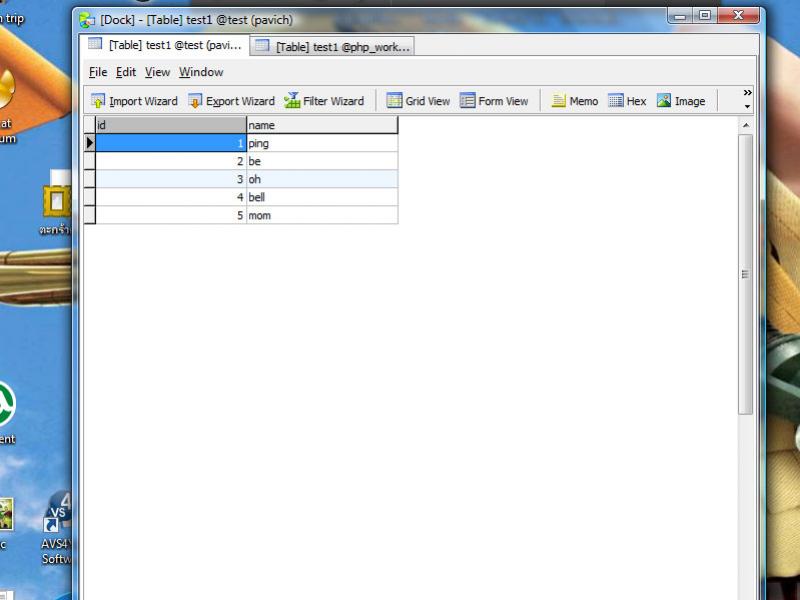Expand toolbar overflow chevron
The width and height of the screenshot is (800, 600).
747,93
